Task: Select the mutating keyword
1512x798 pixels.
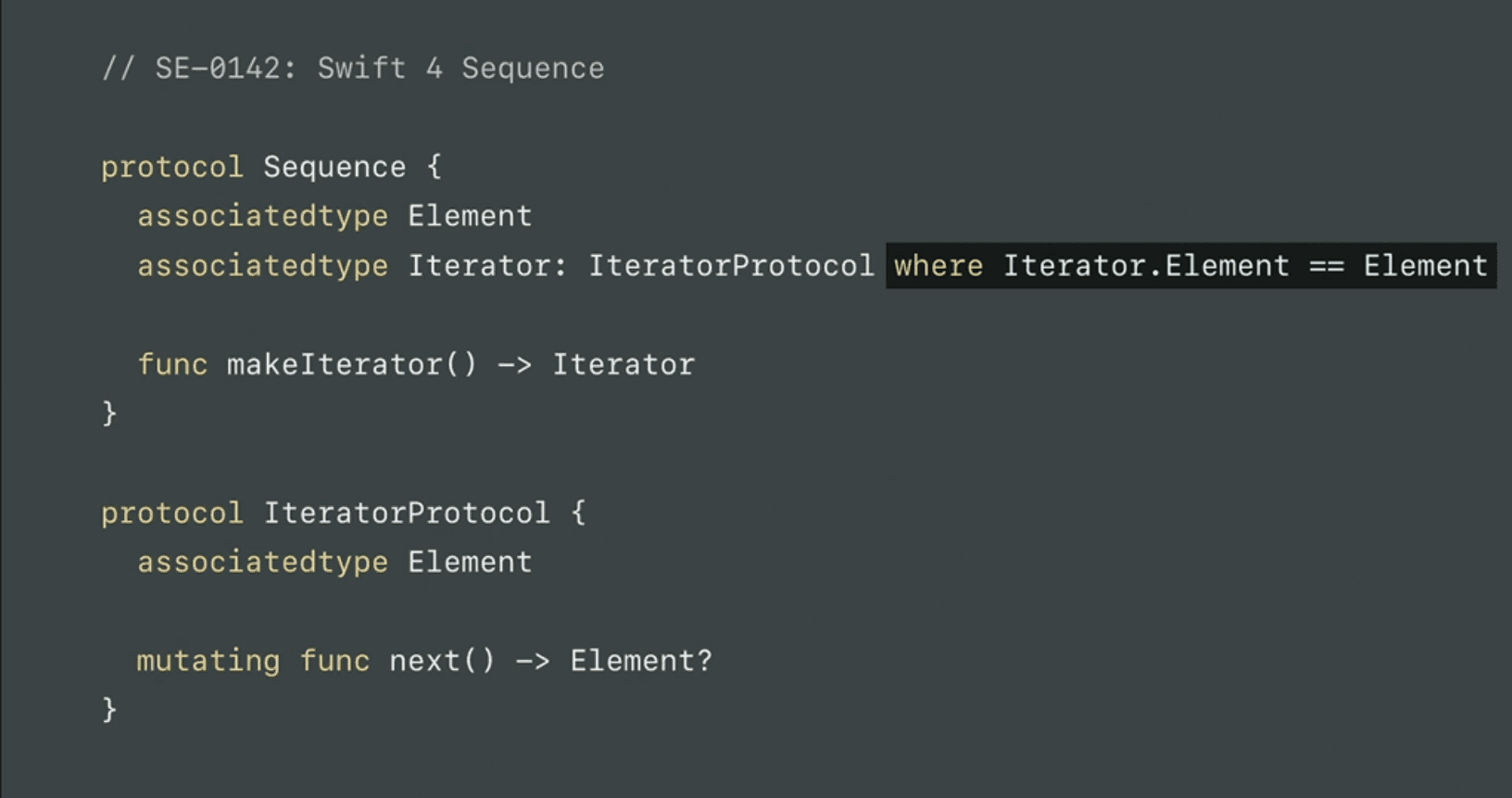Action: click(208, 661)
